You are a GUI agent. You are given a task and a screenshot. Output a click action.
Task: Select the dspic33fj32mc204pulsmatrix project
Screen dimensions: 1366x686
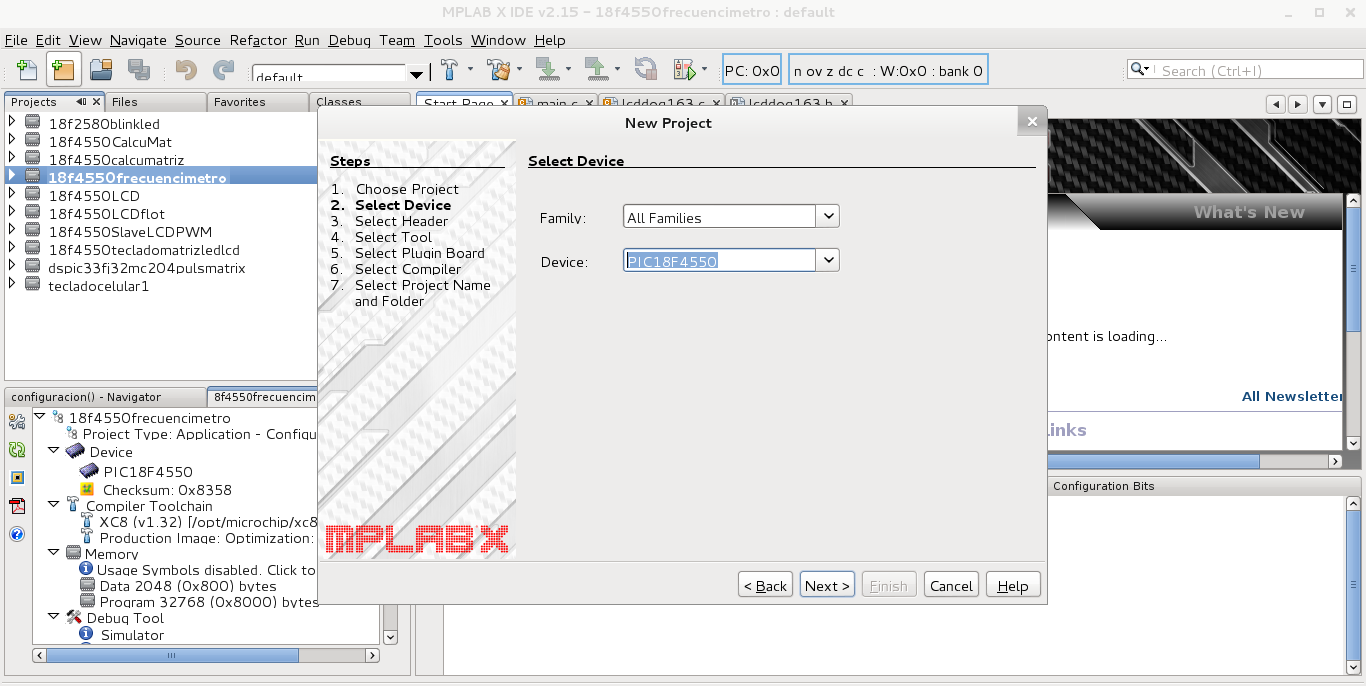[146, 268]
